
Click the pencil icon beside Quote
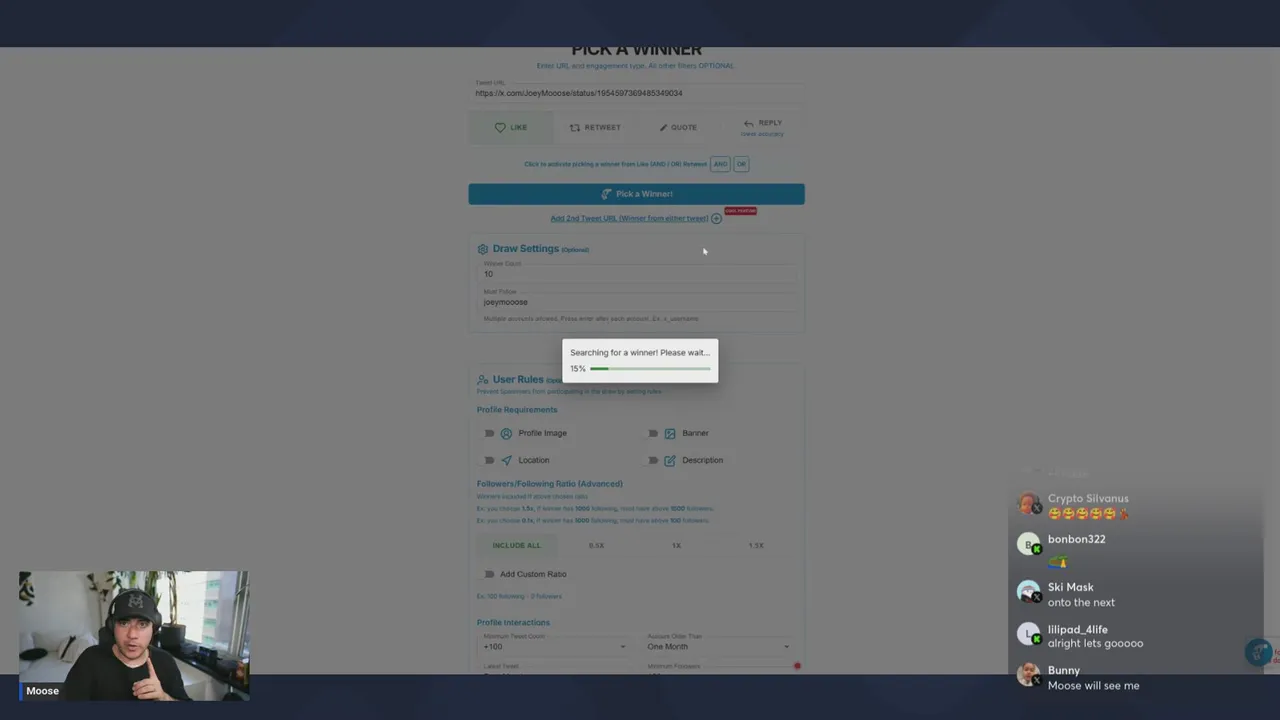coord(663,127)
